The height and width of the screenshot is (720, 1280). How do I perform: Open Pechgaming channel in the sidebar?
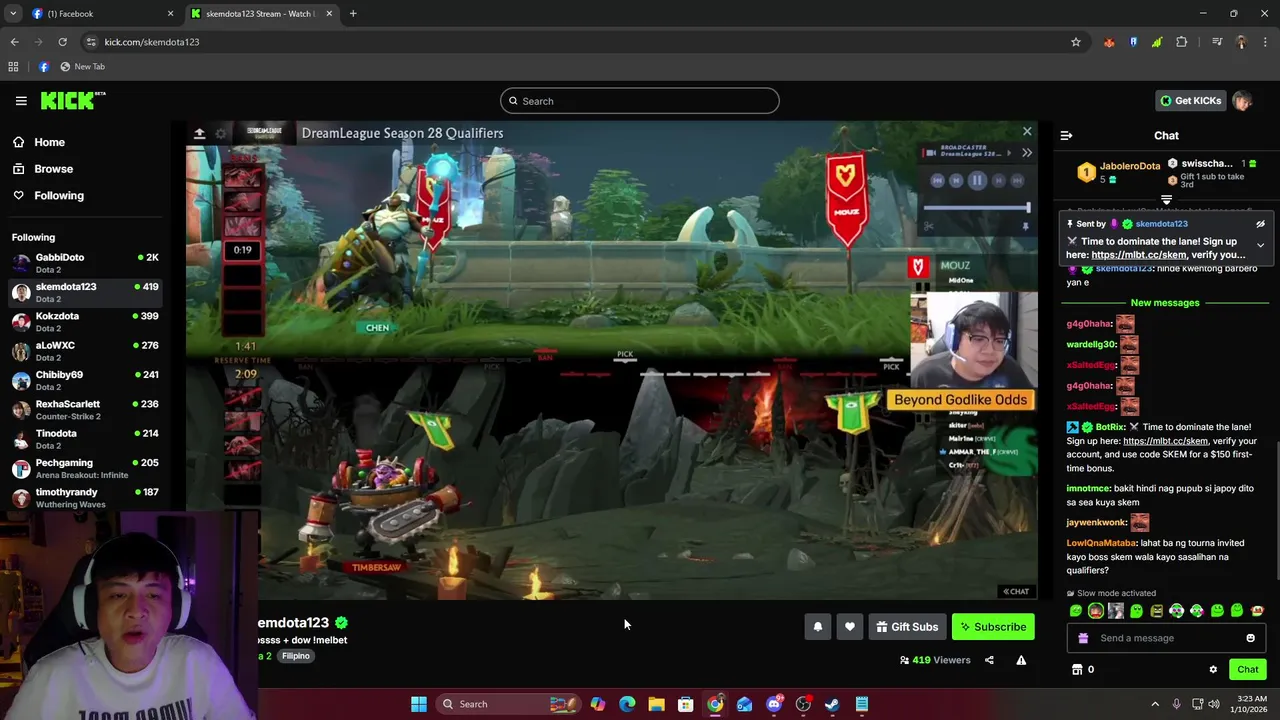tap(85, 469)
